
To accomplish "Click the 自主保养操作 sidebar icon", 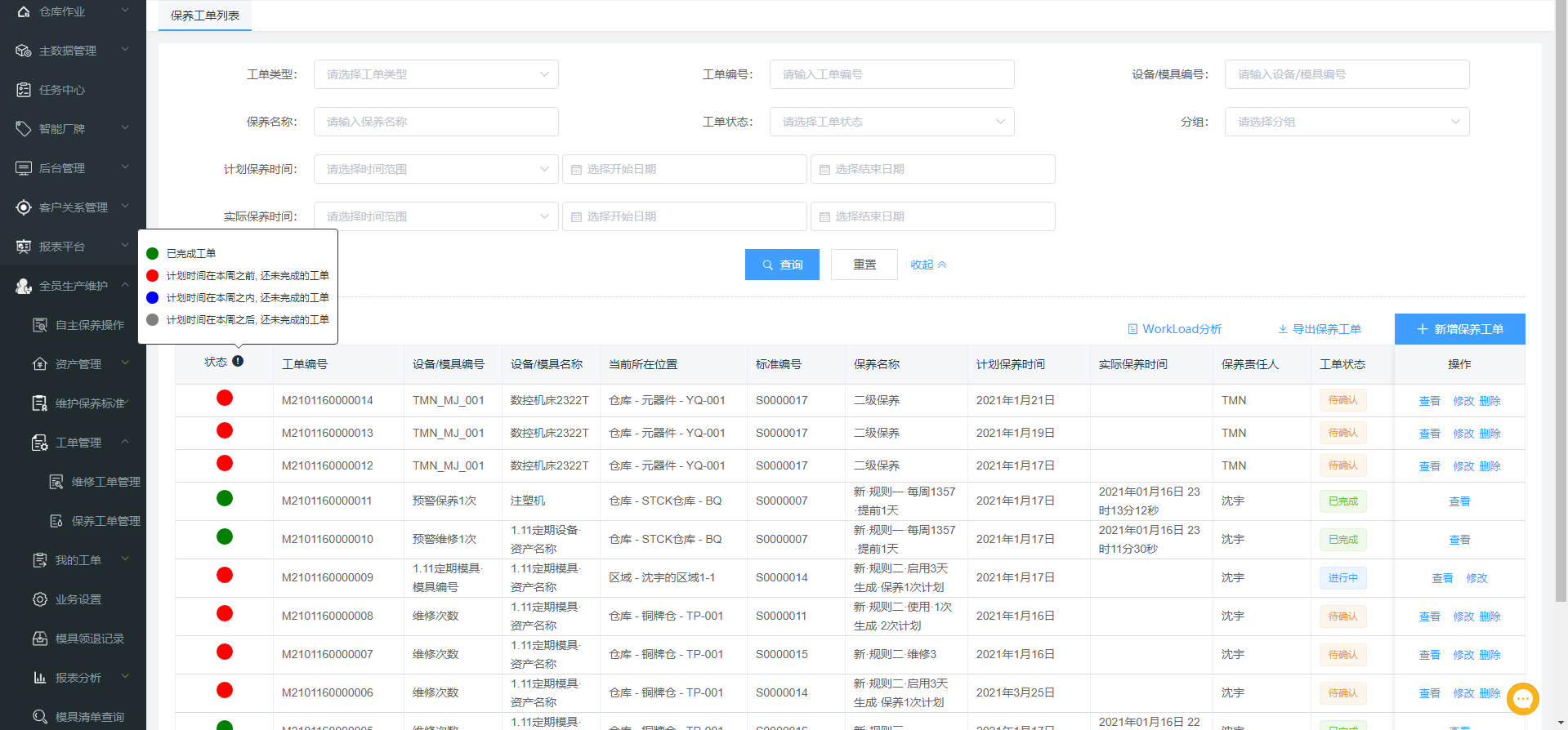I will pos(40,325).
